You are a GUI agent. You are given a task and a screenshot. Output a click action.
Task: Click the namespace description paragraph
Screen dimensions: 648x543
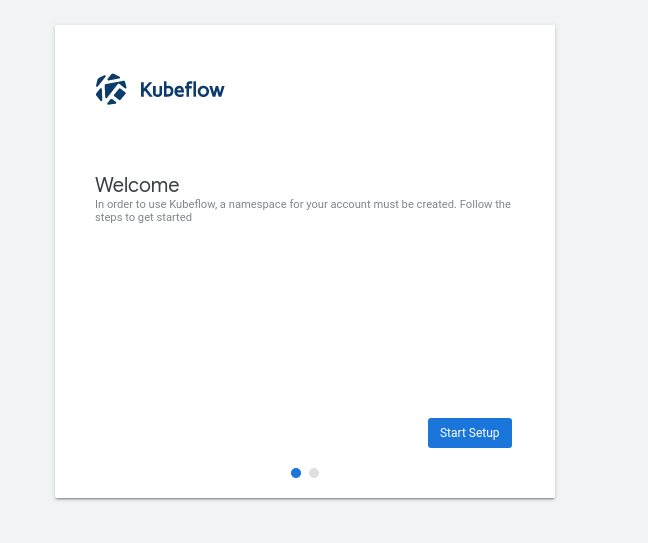[x=303, y=211]
